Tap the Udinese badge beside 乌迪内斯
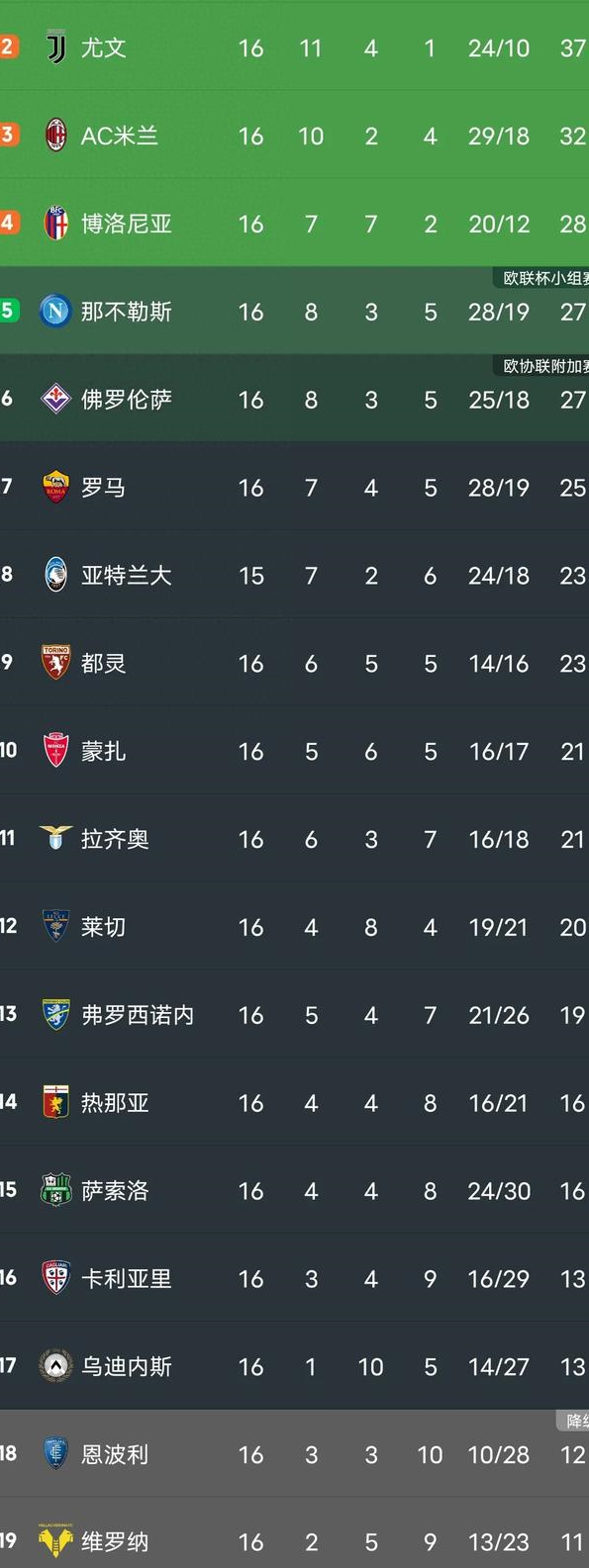Screen dimensions: 589x1568 pos(56,1366)
